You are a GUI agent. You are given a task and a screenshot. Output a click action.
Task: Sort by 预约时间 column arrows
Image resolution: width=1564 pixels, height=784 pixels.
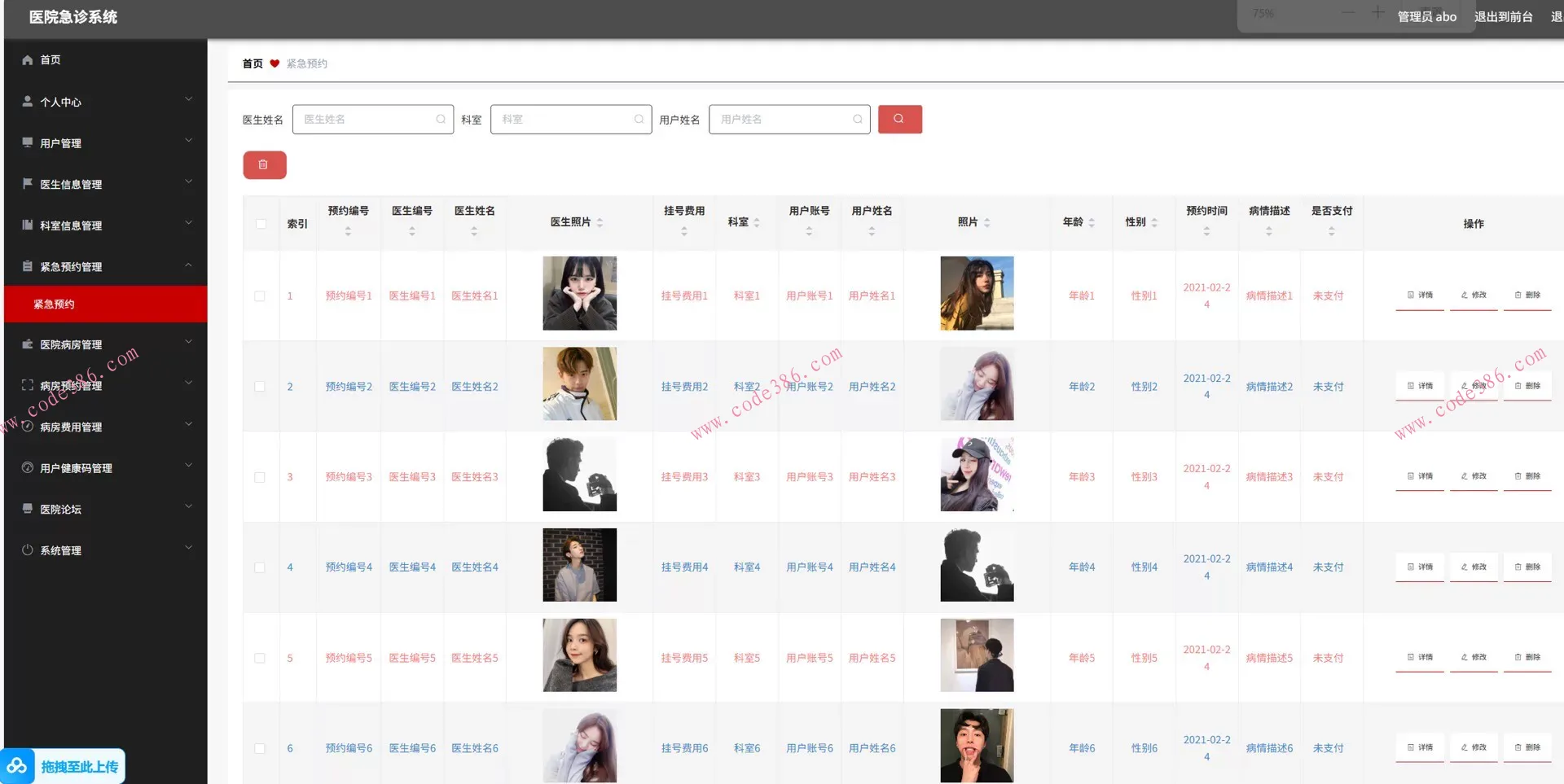point(1206,231)
